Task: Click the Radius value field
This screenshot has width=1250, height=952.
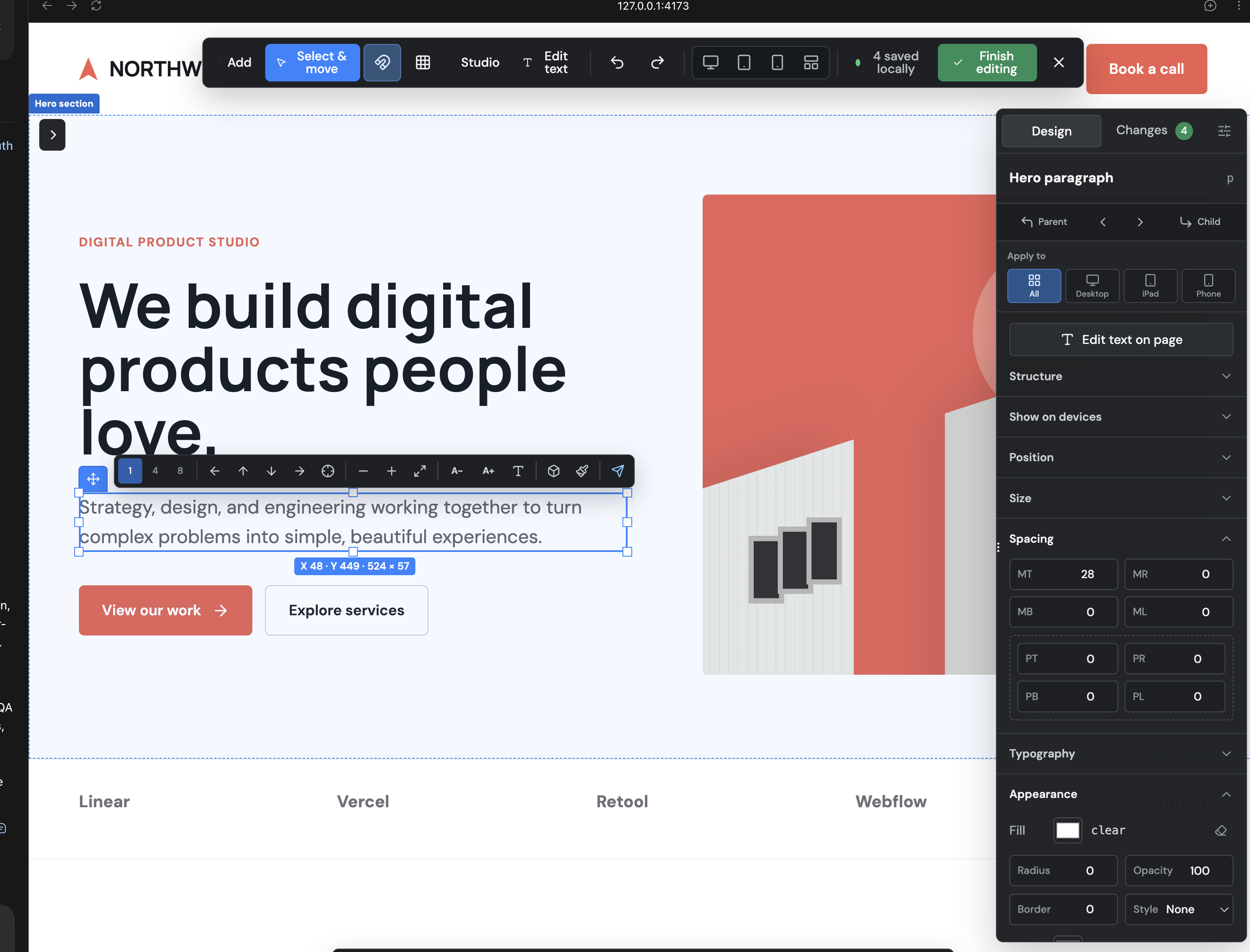Action: (x=1063, y=871)
